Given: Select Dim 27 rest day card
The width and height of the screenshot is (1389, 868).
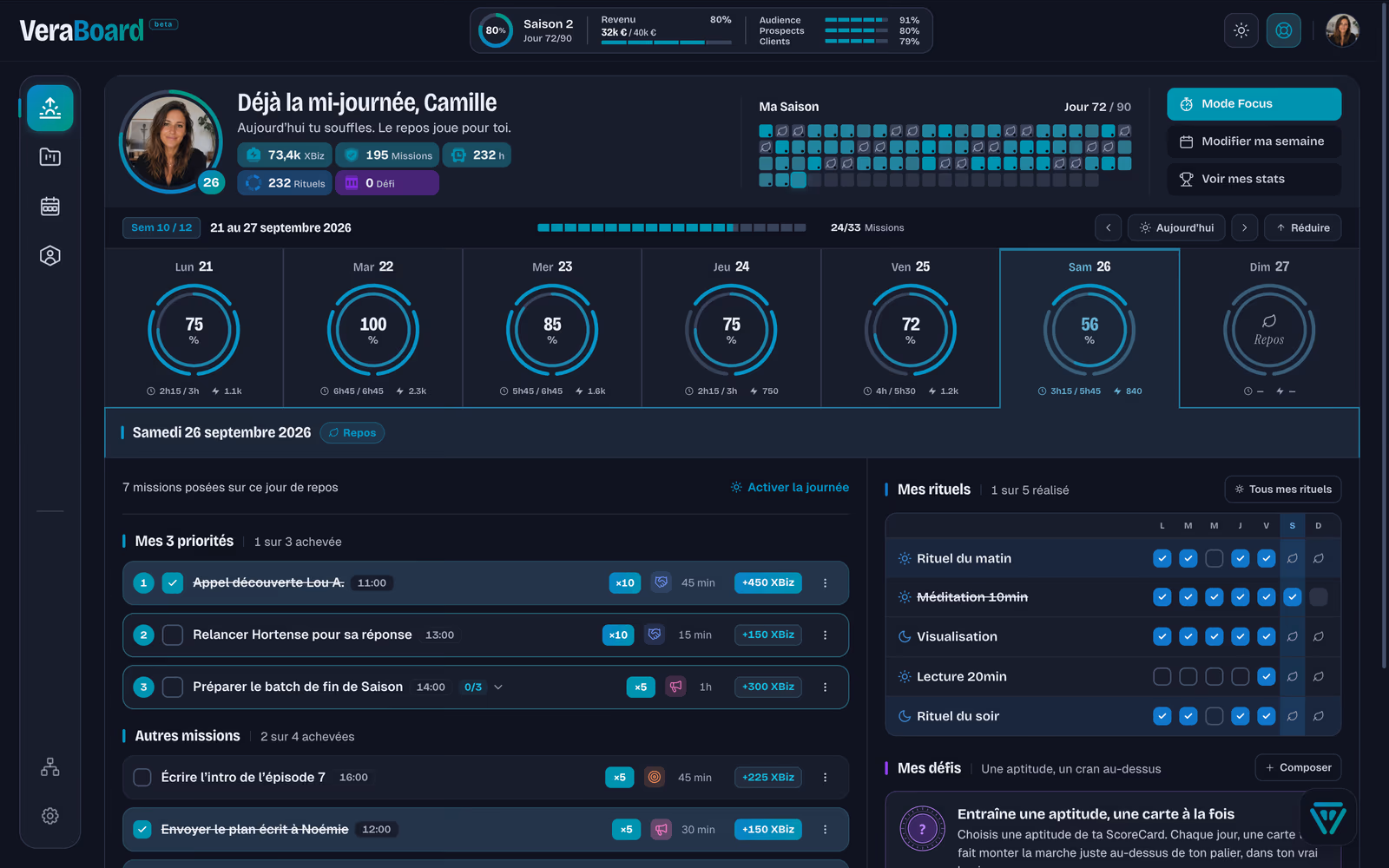Looking at the screenshot, I should [x=1269, y=328].
